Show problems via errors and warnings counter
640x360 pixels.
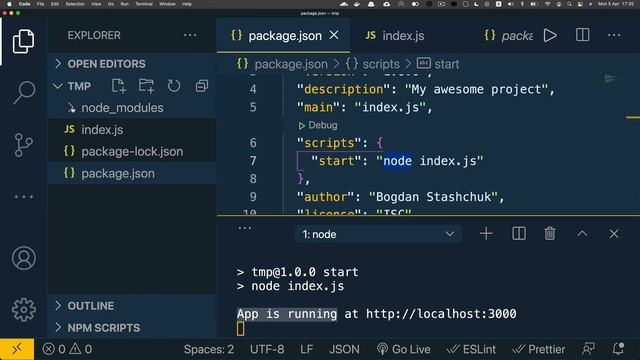67,349
